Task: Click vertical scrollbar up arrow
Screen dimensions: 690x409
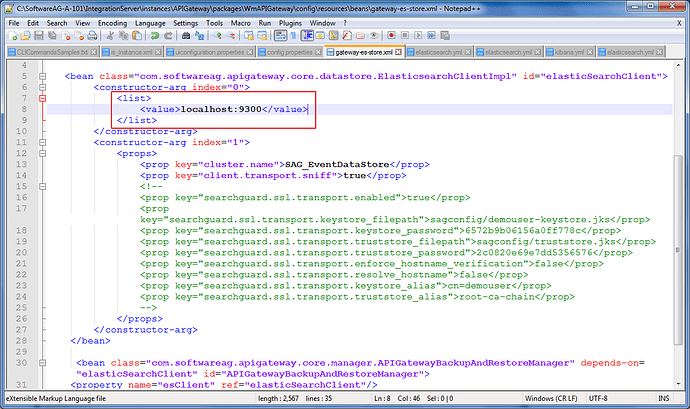Action: point(678,65)
